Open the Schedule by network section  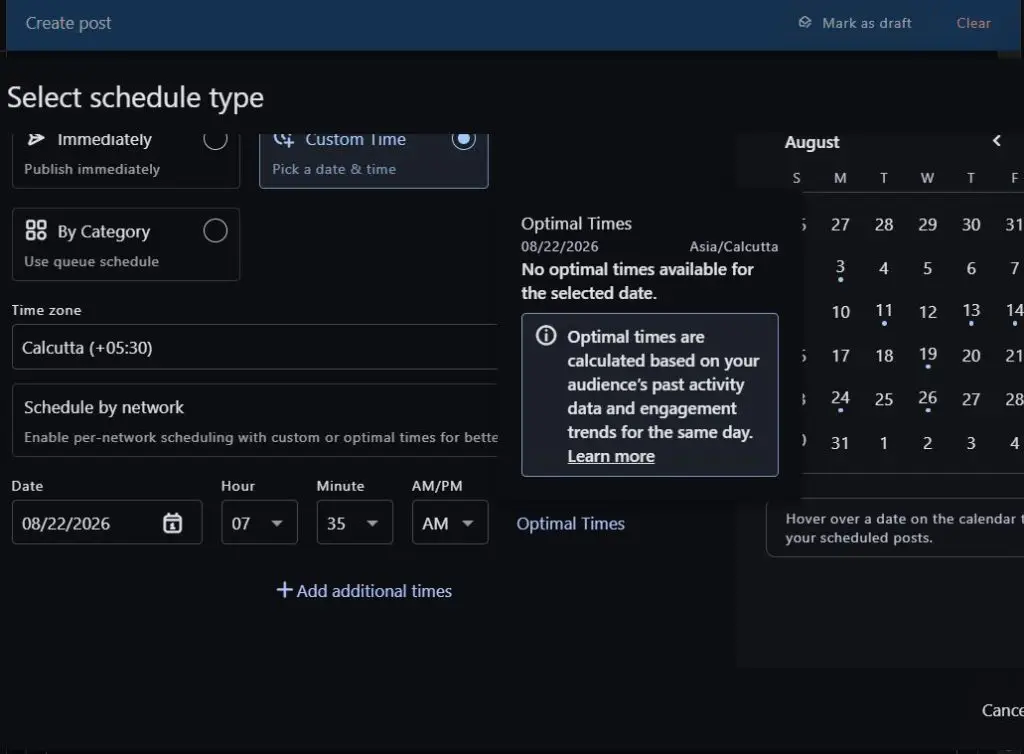pyautogui.click(x=255, y=420)
